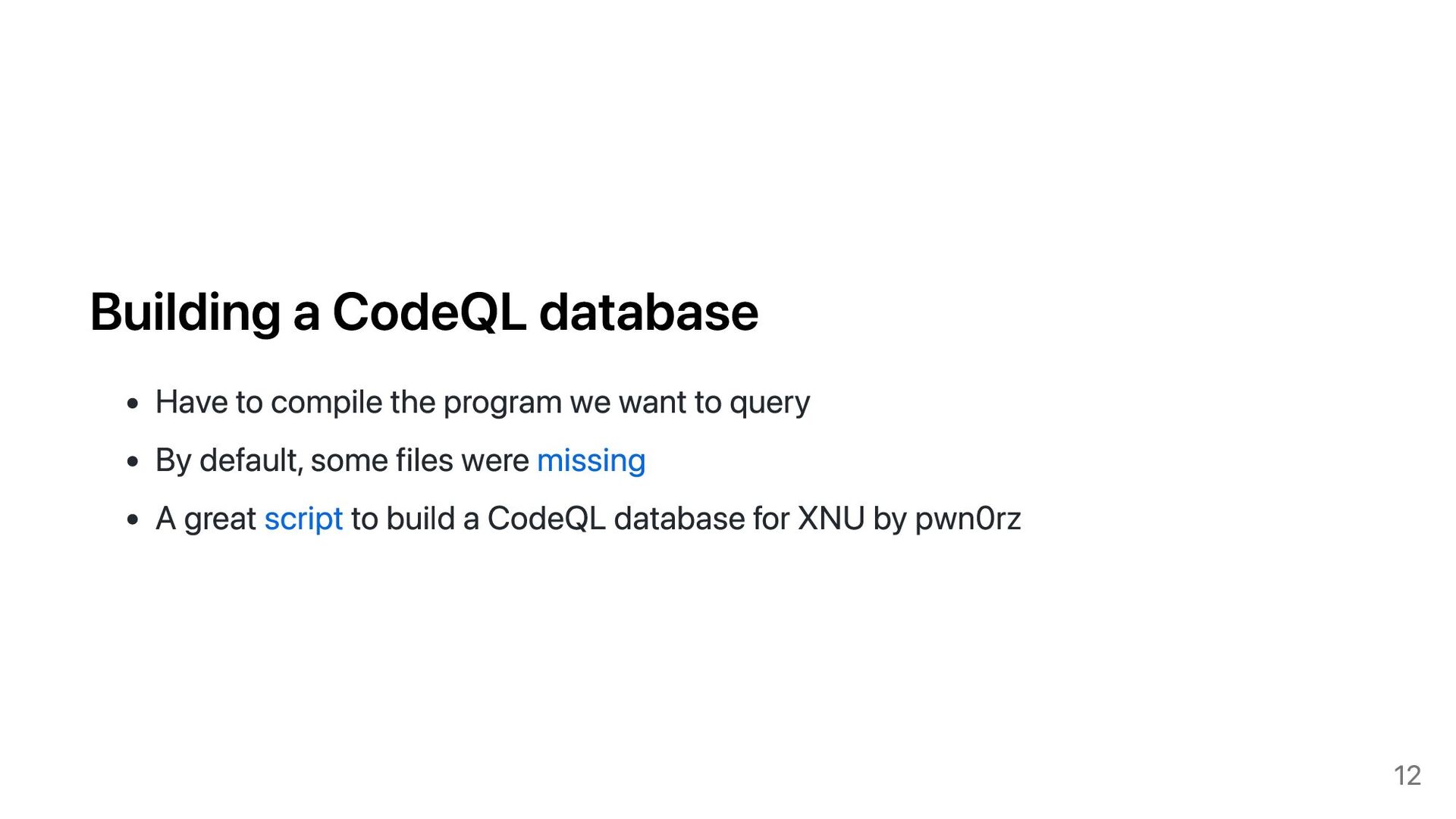Open the blue "missing" hyperlink

(591, 461)
